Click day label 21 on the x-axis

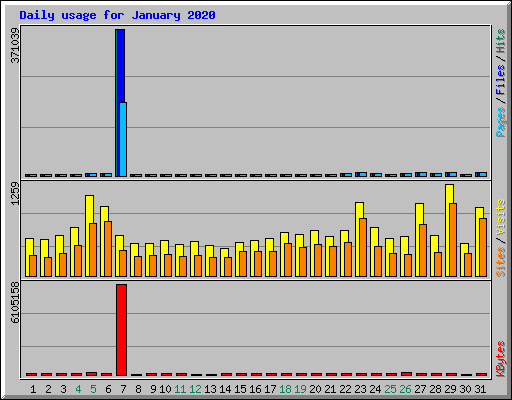[330, 389]
